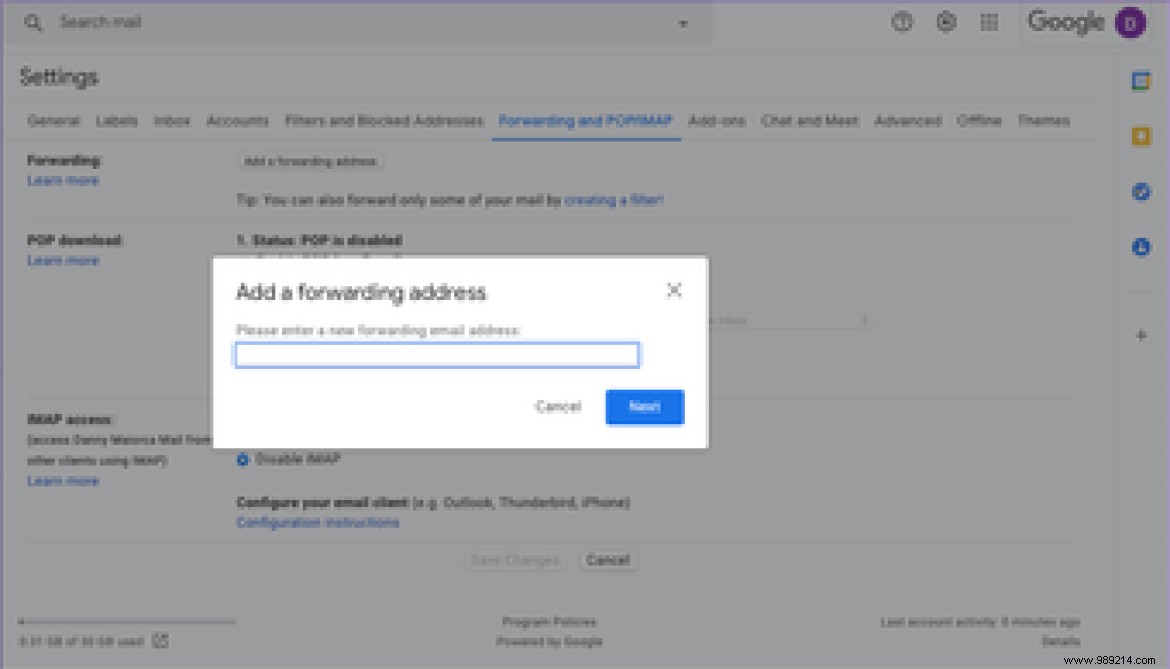
Task: Switch to the Accounts settings tab
Action: [237, 120]
